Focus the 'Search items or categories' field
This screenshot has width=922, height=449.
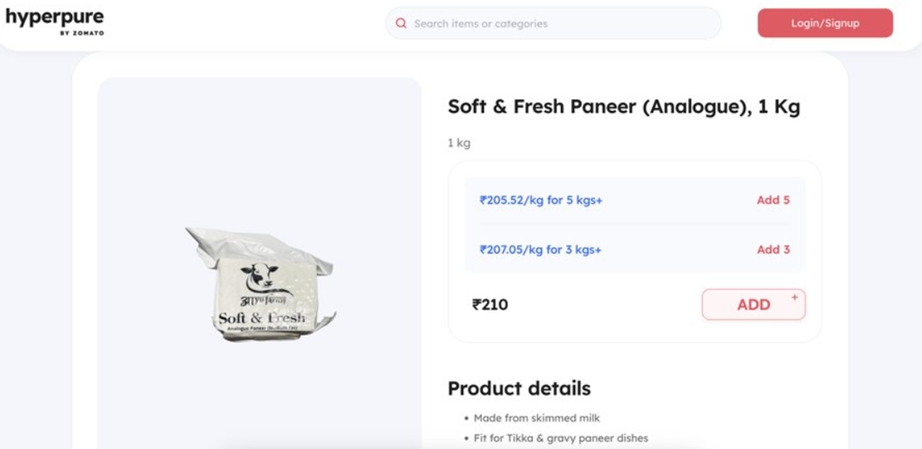point(560,23)
